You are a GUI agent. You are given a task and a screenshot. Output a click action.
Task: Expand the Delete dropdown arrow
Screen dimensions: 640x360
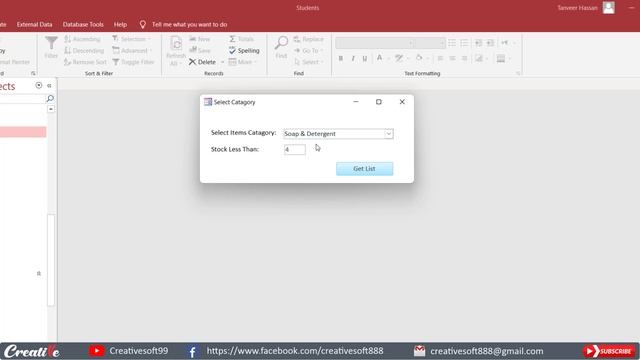tap(222, 62)
